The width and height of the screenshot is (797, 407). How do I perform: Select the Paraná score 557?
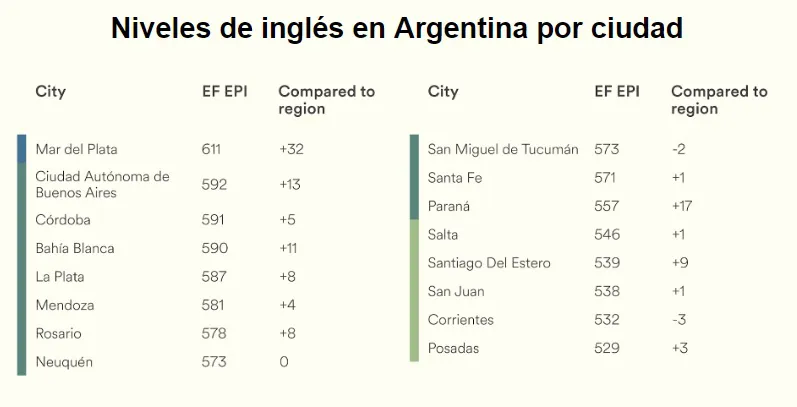point(606,206)
